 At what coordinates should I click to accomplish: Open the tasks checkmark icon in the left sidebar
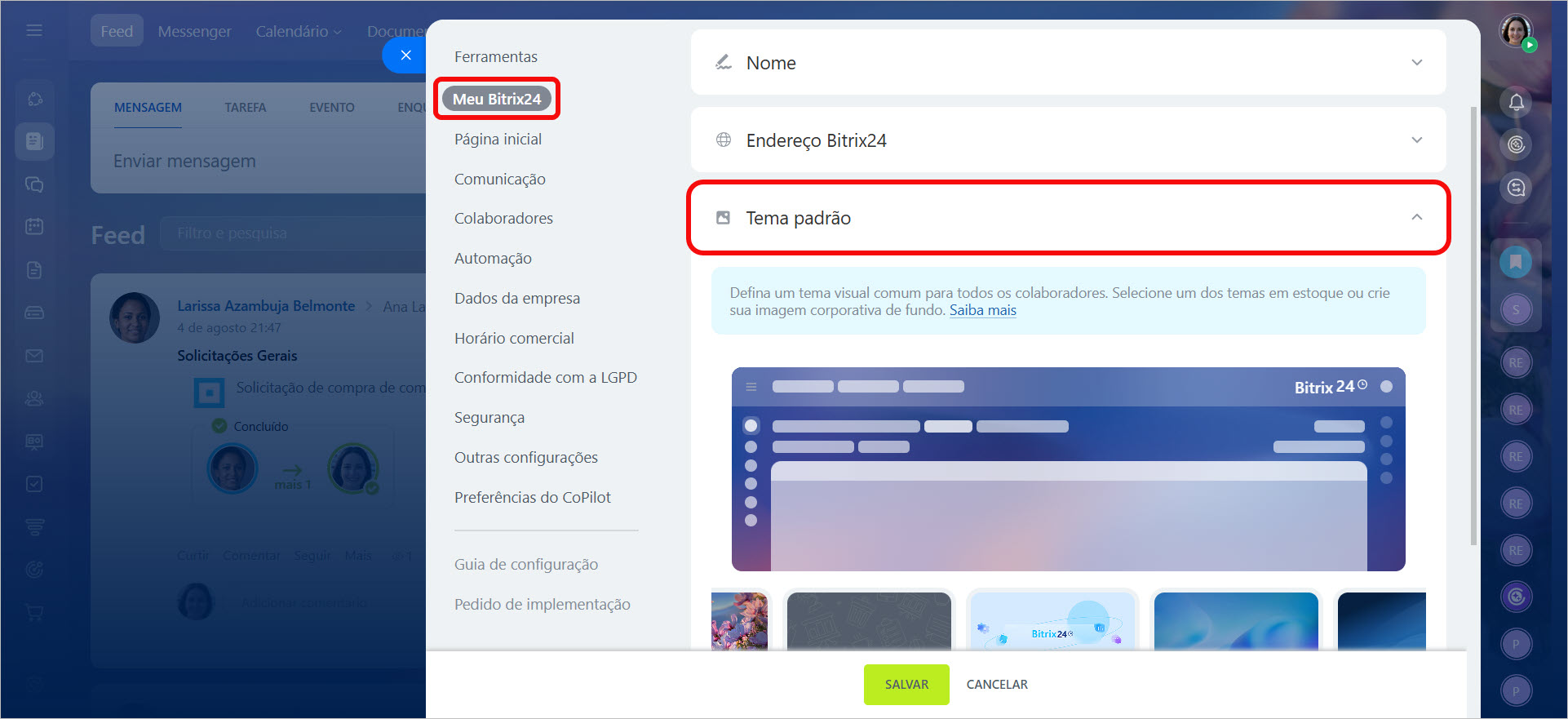pyautogui.click(x=34, y=484)
